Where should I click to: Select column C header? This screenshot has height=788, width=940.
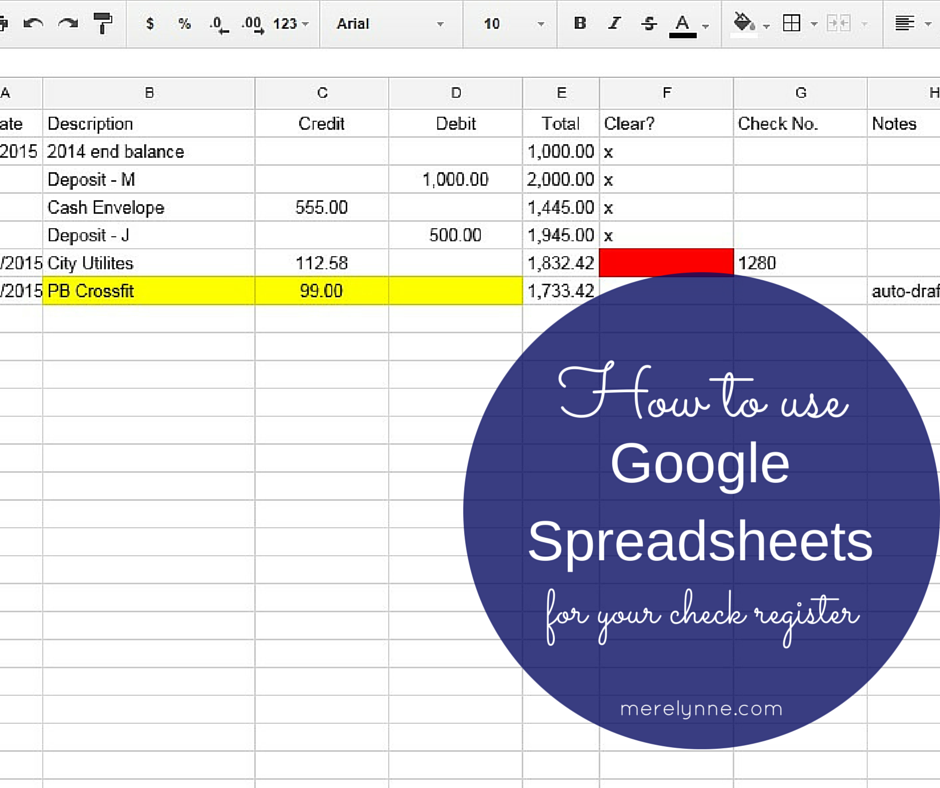(x=322, y=93)
